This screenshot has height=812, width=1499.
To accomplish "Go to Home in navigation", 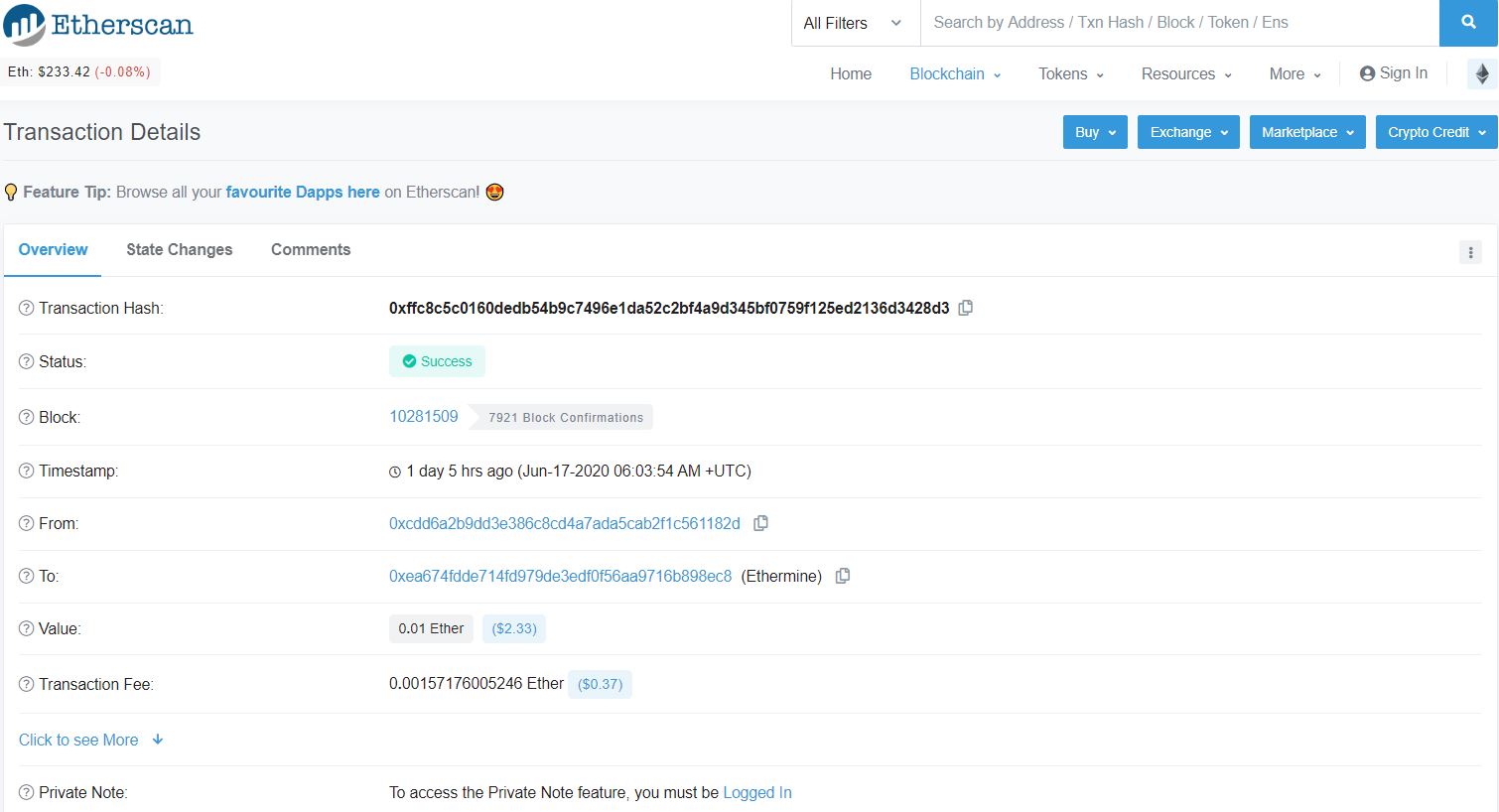I will pos(851,73).
